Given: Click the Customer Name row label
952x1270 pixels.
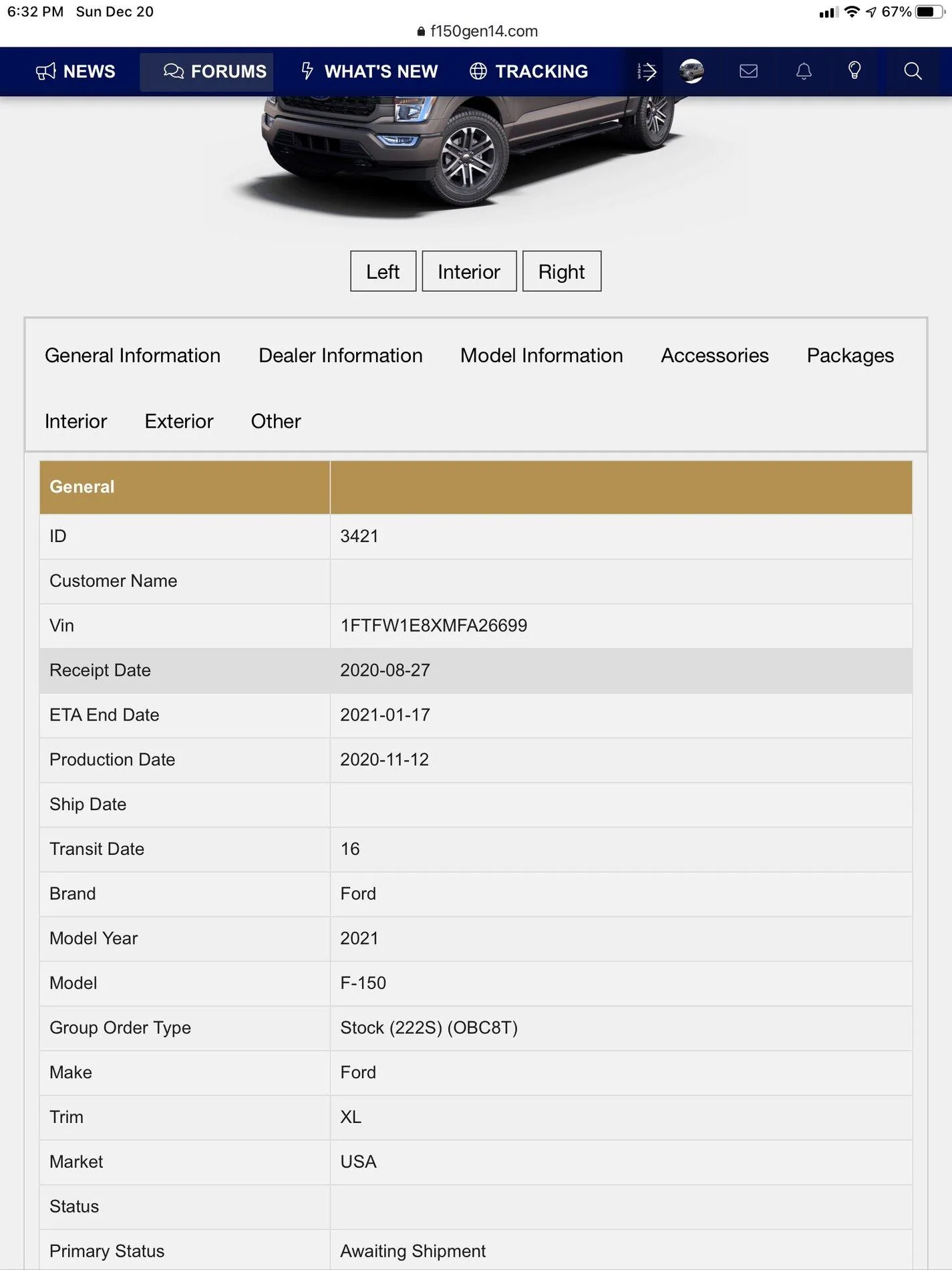Looking at the screenshot, I should [x=114, y=581].
